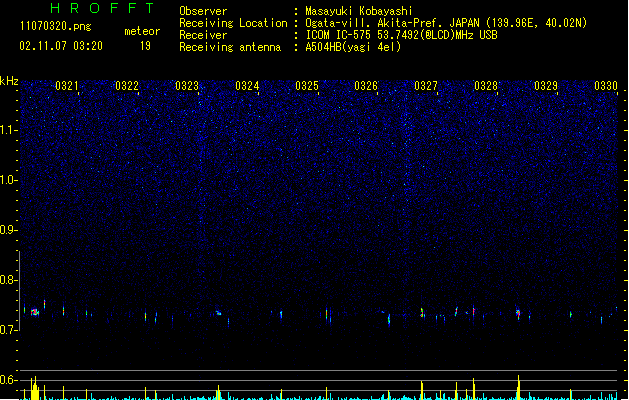Screen dimensions: 629x400
Task: Click the 0323 time marker
Action: tap(187, 86)
